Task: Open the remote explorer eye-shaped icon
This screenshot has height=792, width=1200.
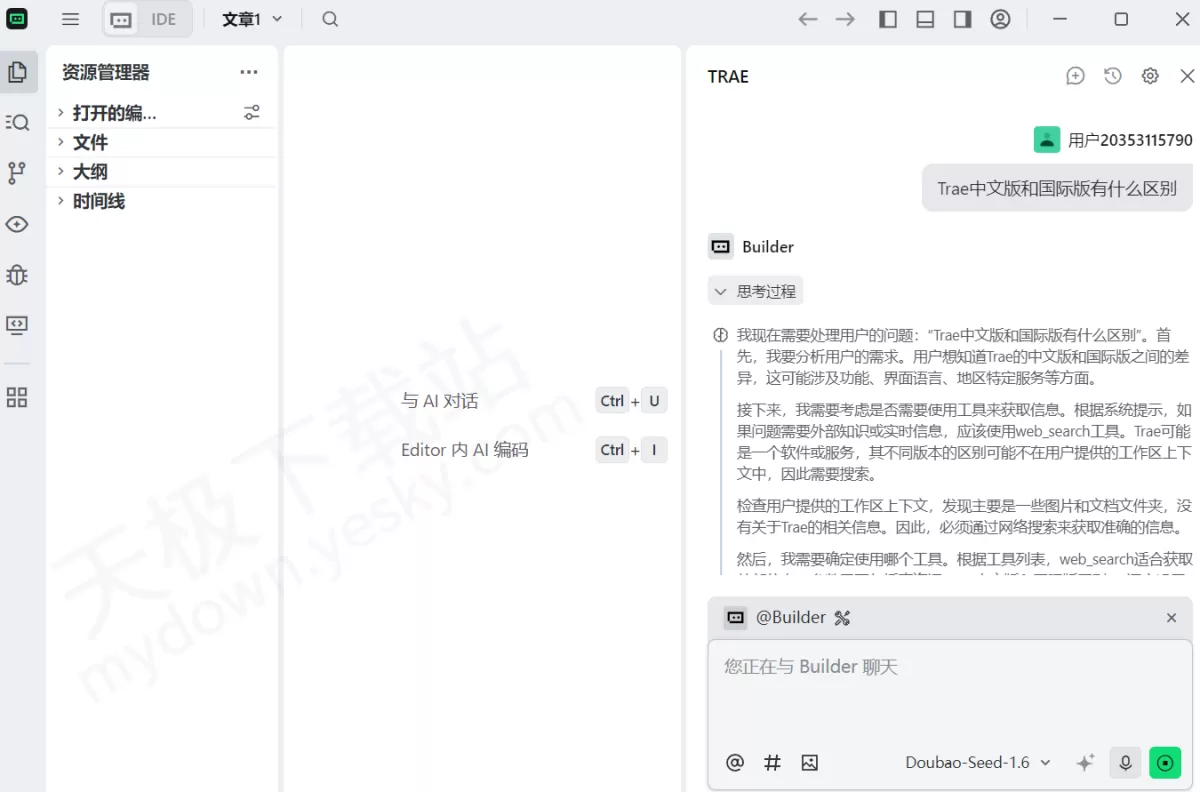Action: pos(17,224)
